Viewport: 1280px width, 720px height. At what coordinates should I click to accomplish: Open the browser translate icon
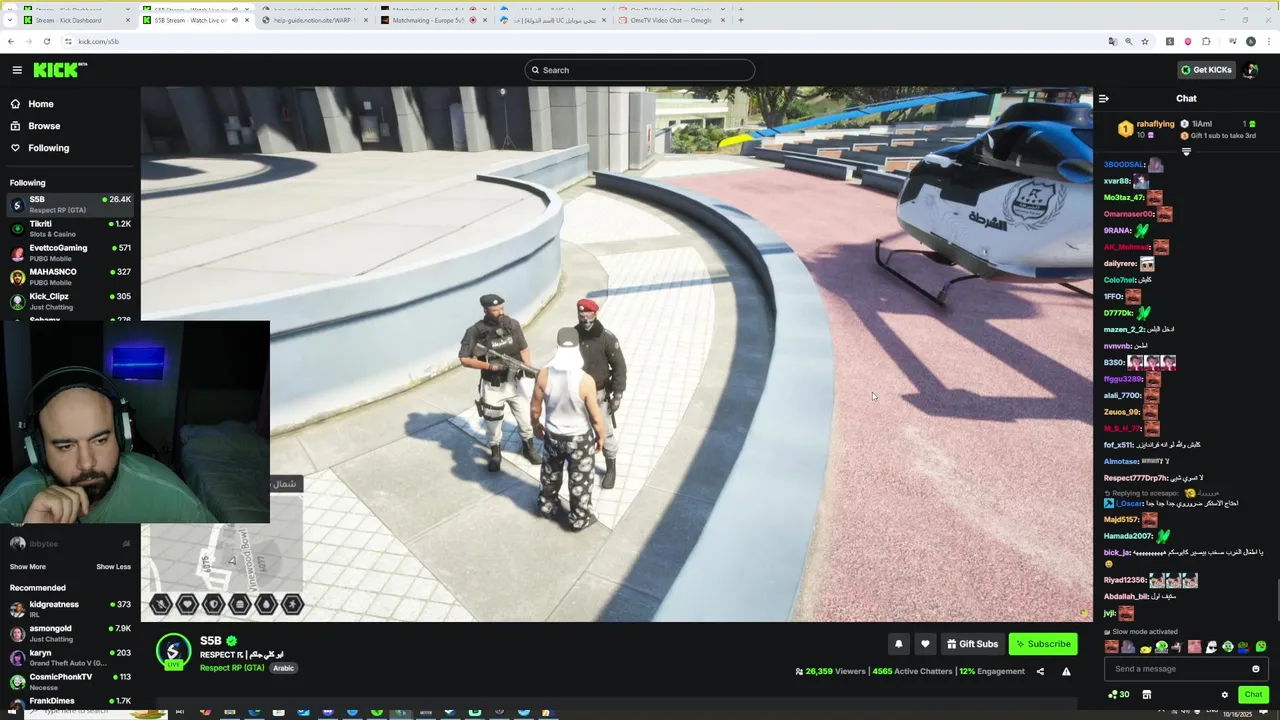[x=1112, y=42]
